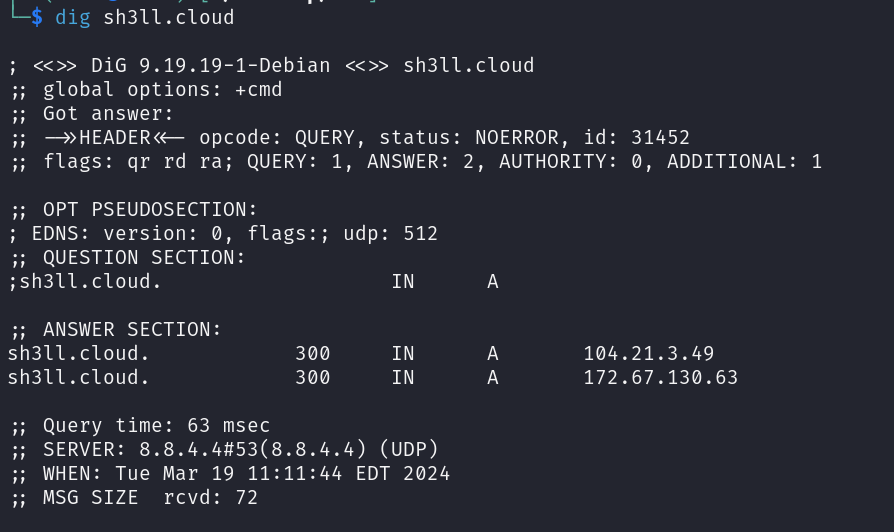Click the WHEN timestamp Tue Mar 19

246,473
